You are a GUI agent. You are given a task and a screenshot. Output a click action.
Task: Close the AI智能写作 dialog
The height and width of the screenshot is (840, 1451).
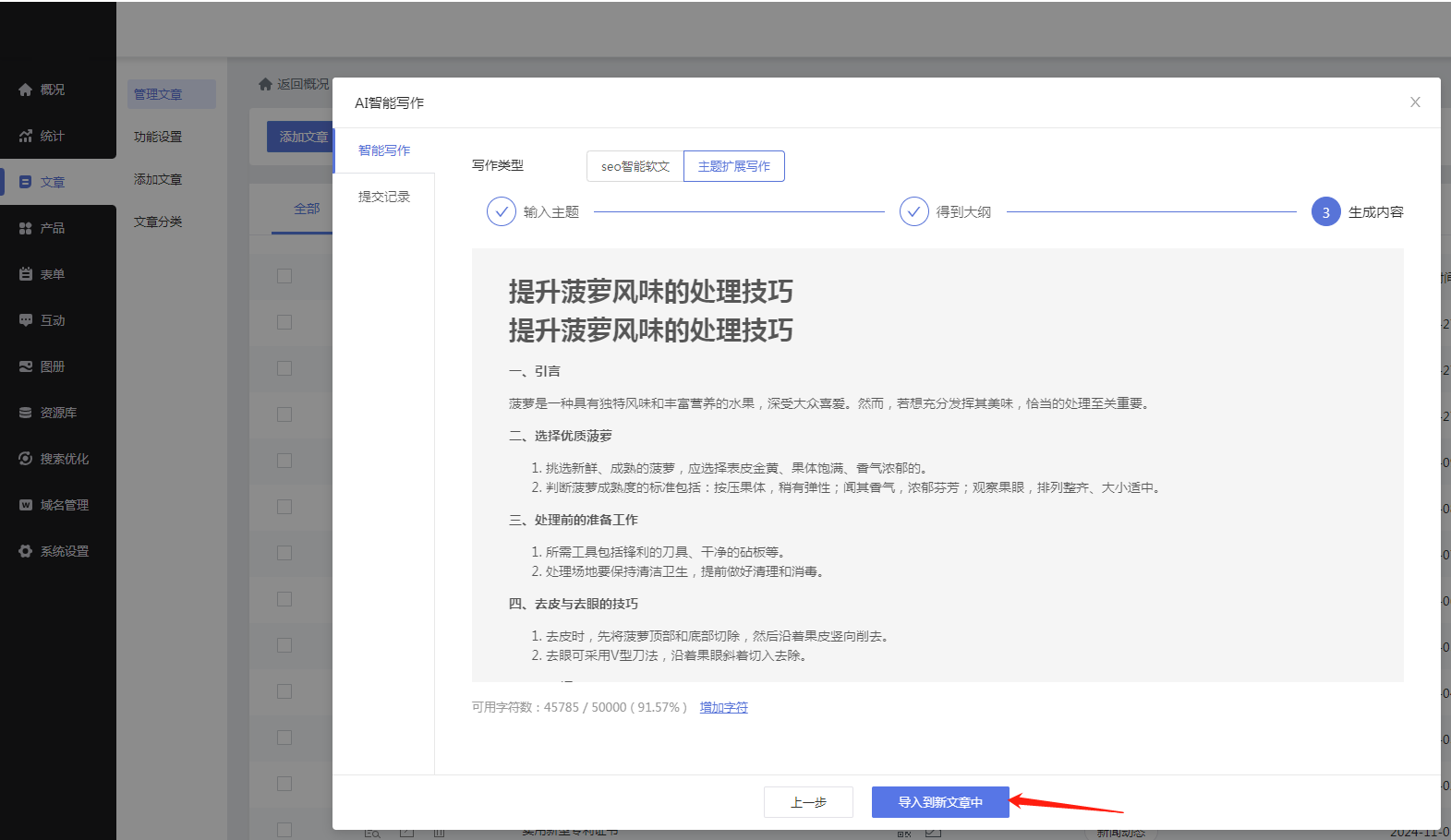[1415, 102]
